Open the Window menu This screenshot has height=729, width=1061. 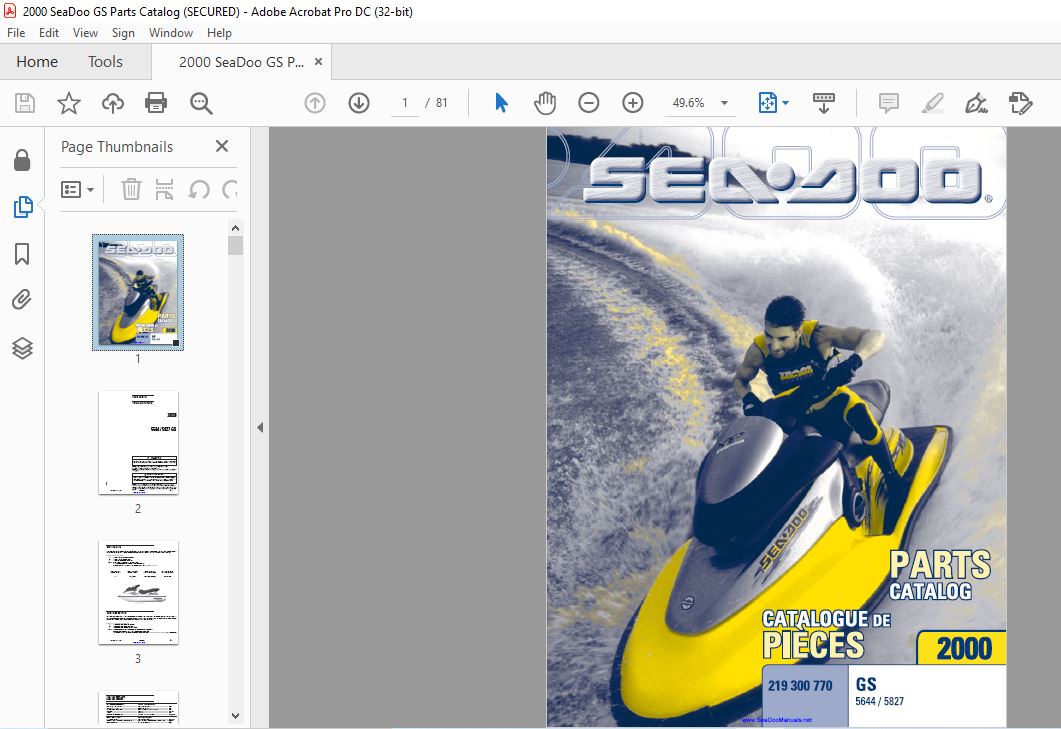point(171,32)
